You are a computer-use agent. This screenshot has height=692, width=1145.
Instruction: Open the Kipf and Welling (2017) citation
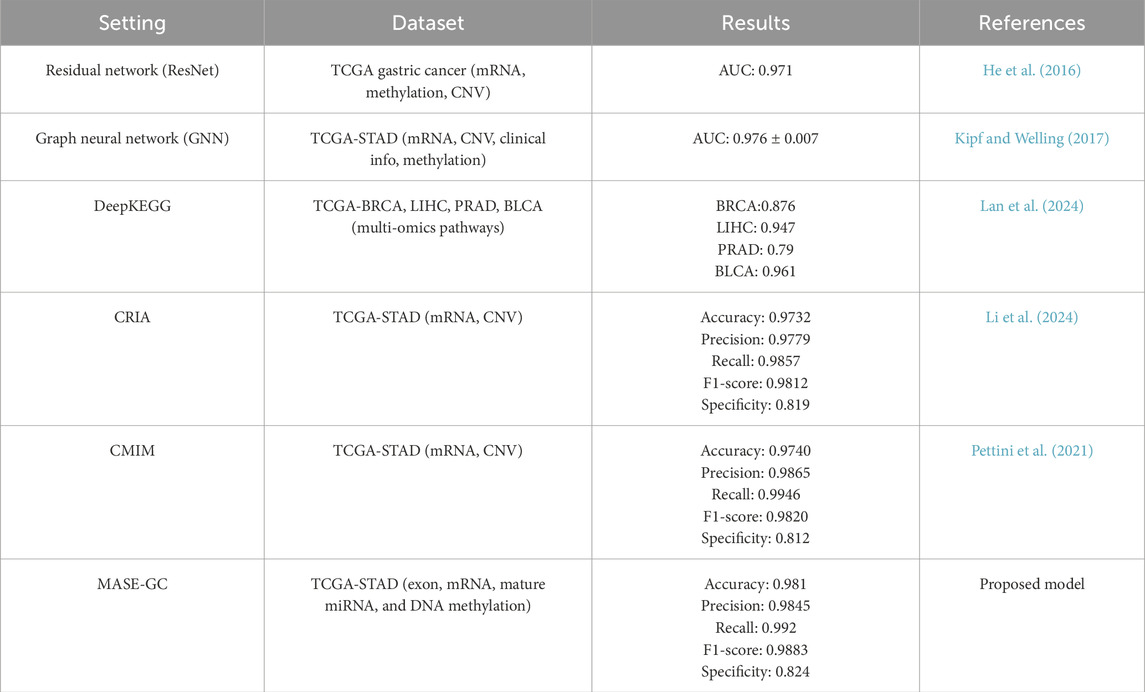[1032, 138]
